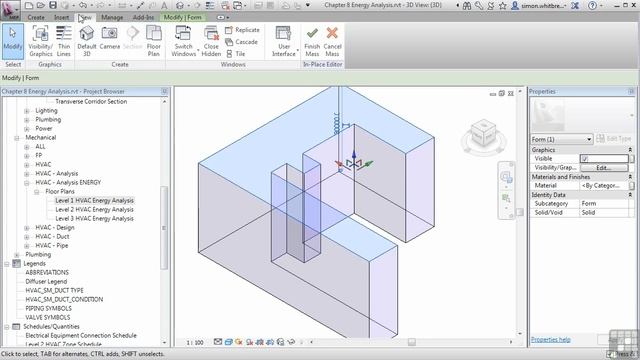Tile open windows
This screenshot has height=360, width=640.
pos(236,53)
